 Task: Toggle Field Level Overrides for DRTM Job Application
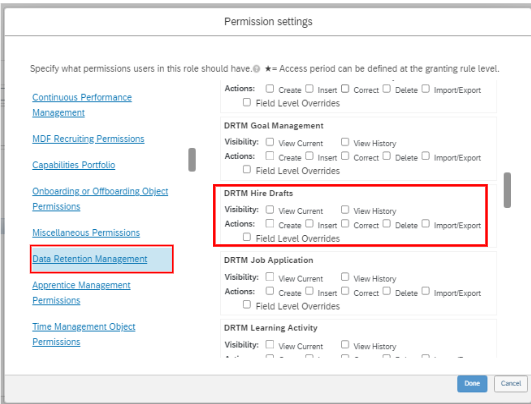[x=247, y=305]
